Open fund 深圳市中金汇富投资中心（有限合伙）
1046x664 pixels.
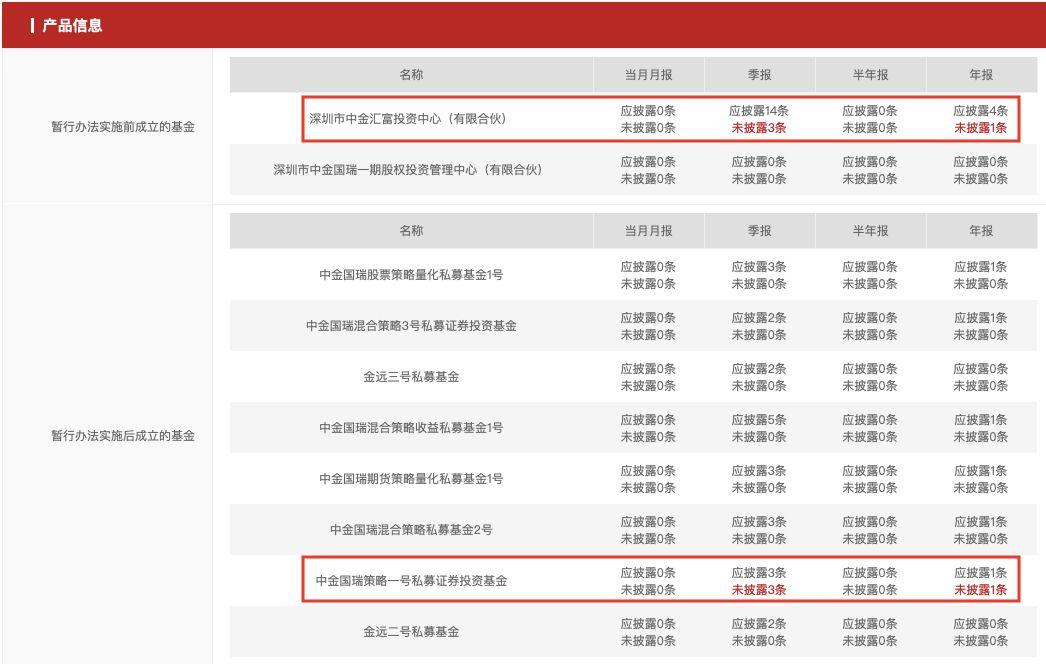point(408,119)
